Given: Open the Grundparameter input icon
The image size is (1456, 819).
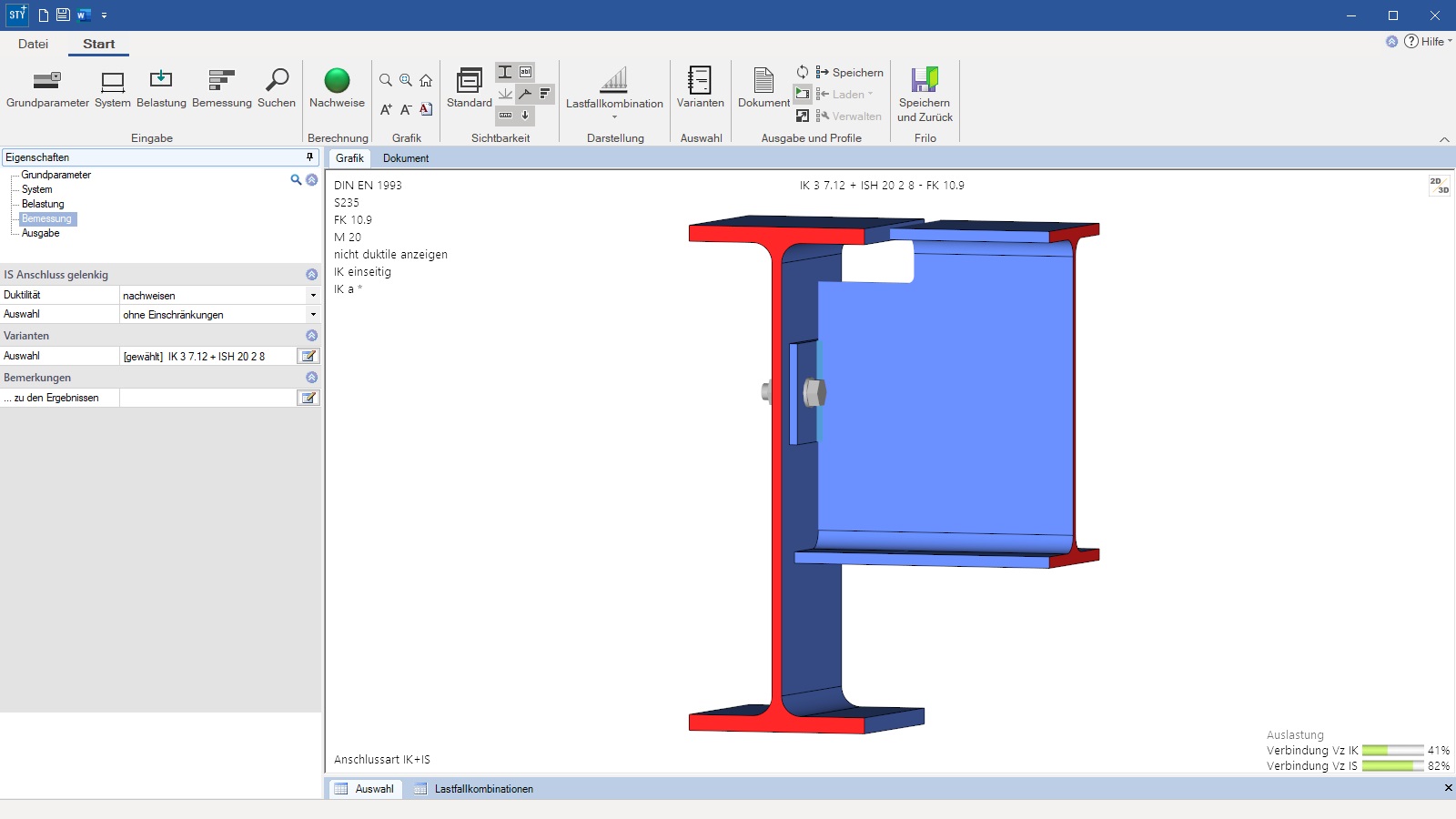Looking at the screenshot, I should tap(47, 81).
